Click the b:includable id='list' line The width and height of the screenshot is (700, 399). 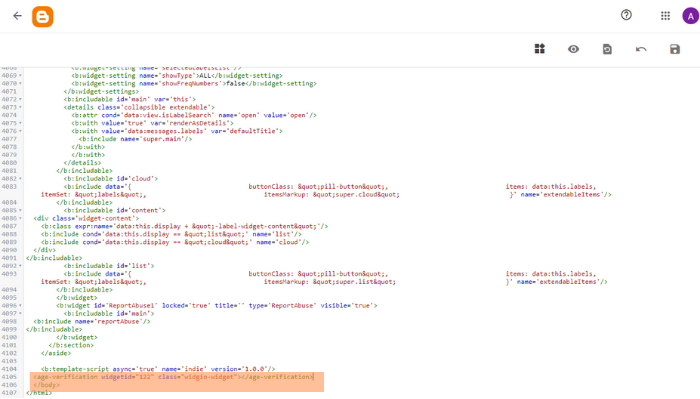pyautogui.click(x=108, y=266)
